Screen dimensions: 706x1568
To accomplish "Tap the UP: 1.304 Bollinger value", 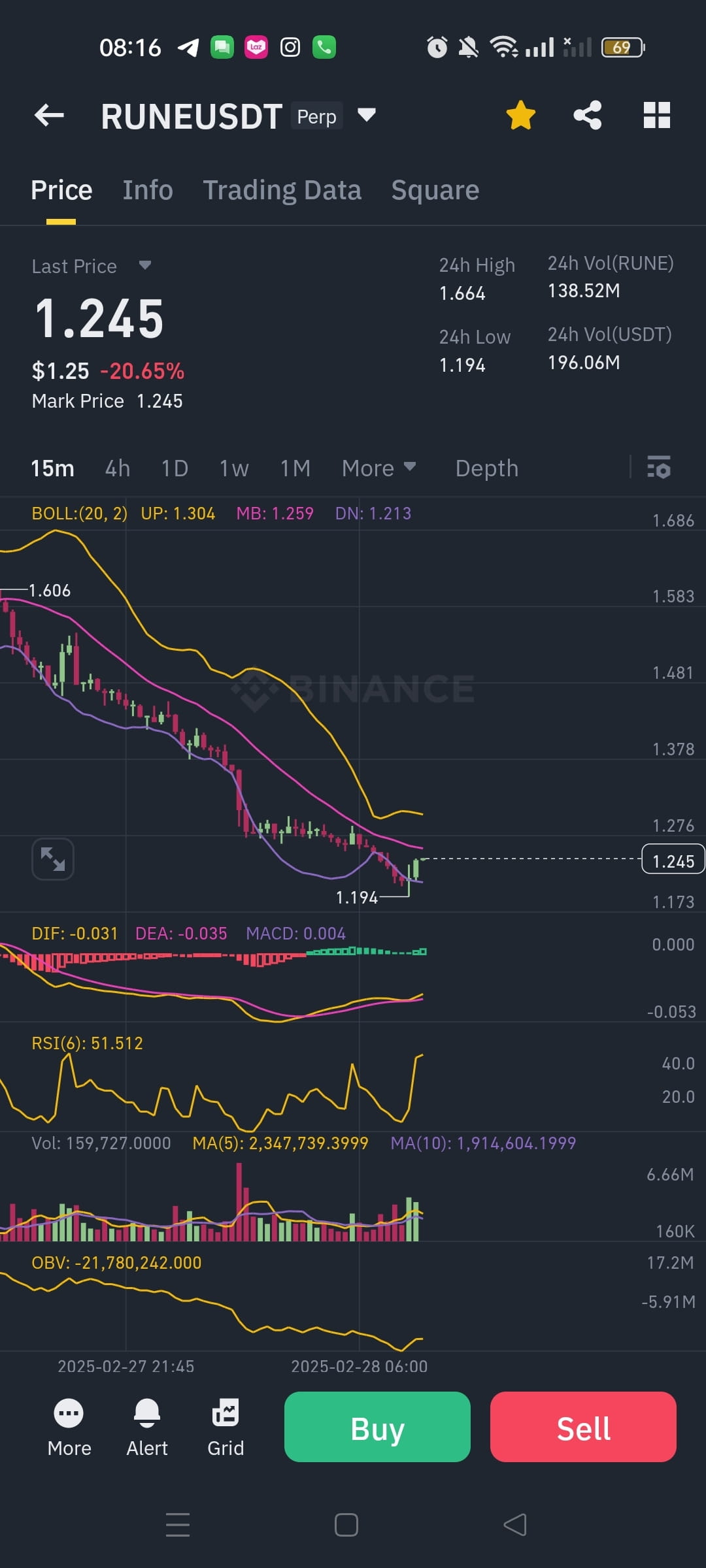I will (x=178, y=514).
